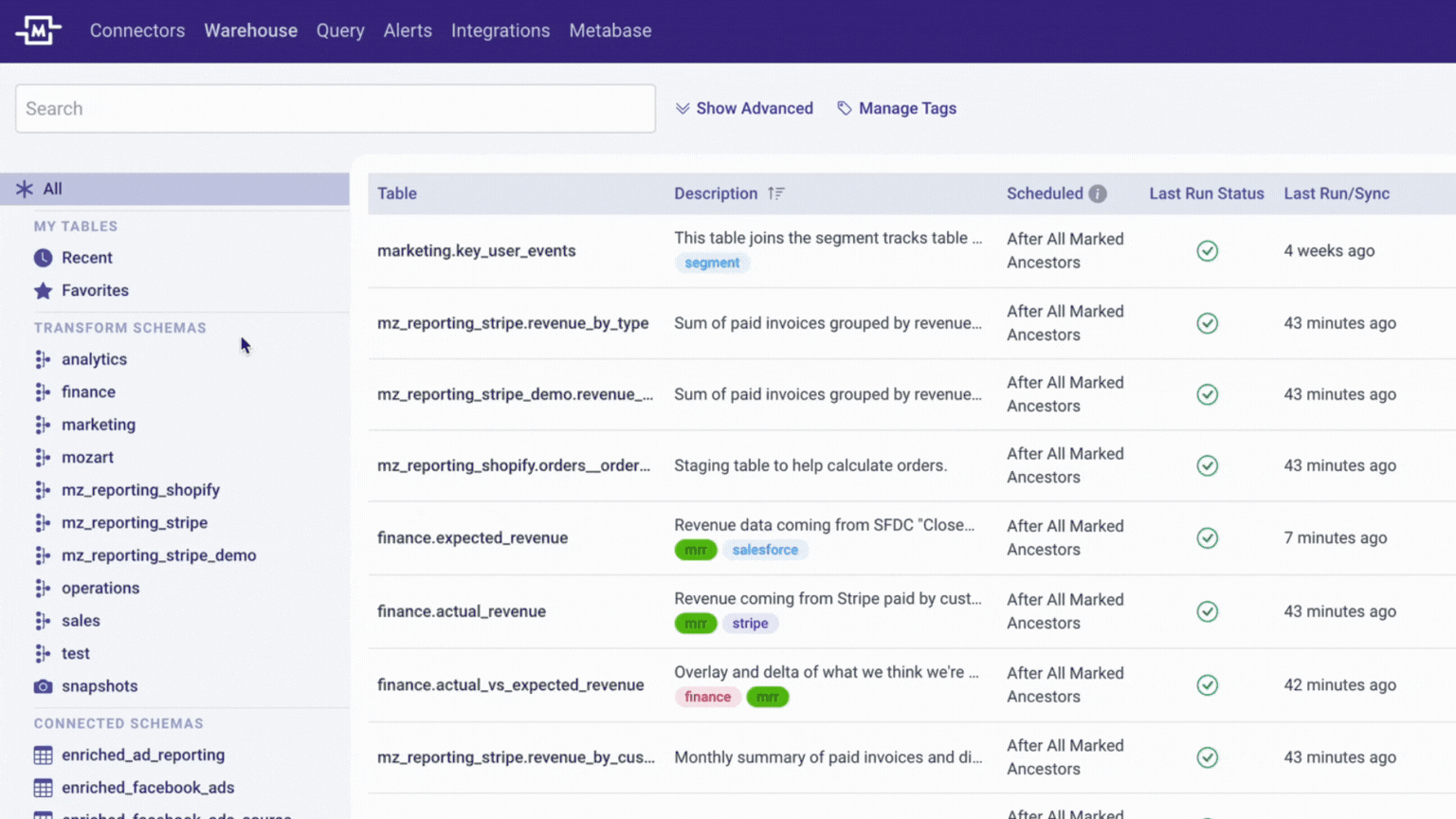Sort by the Table column header
Viewport: 1456px width, 819px height.
397,193
